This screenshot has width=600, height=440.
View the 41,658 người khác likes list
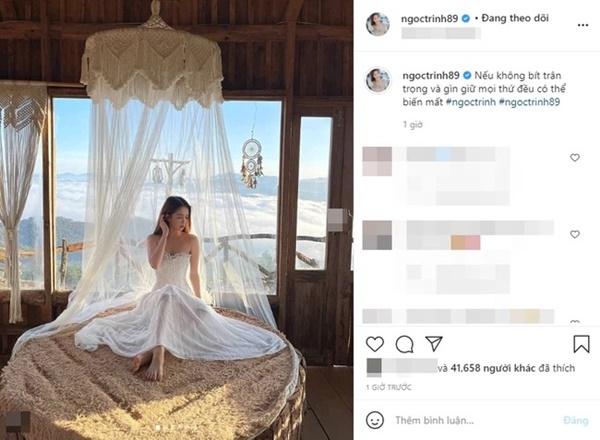(493, 368)
